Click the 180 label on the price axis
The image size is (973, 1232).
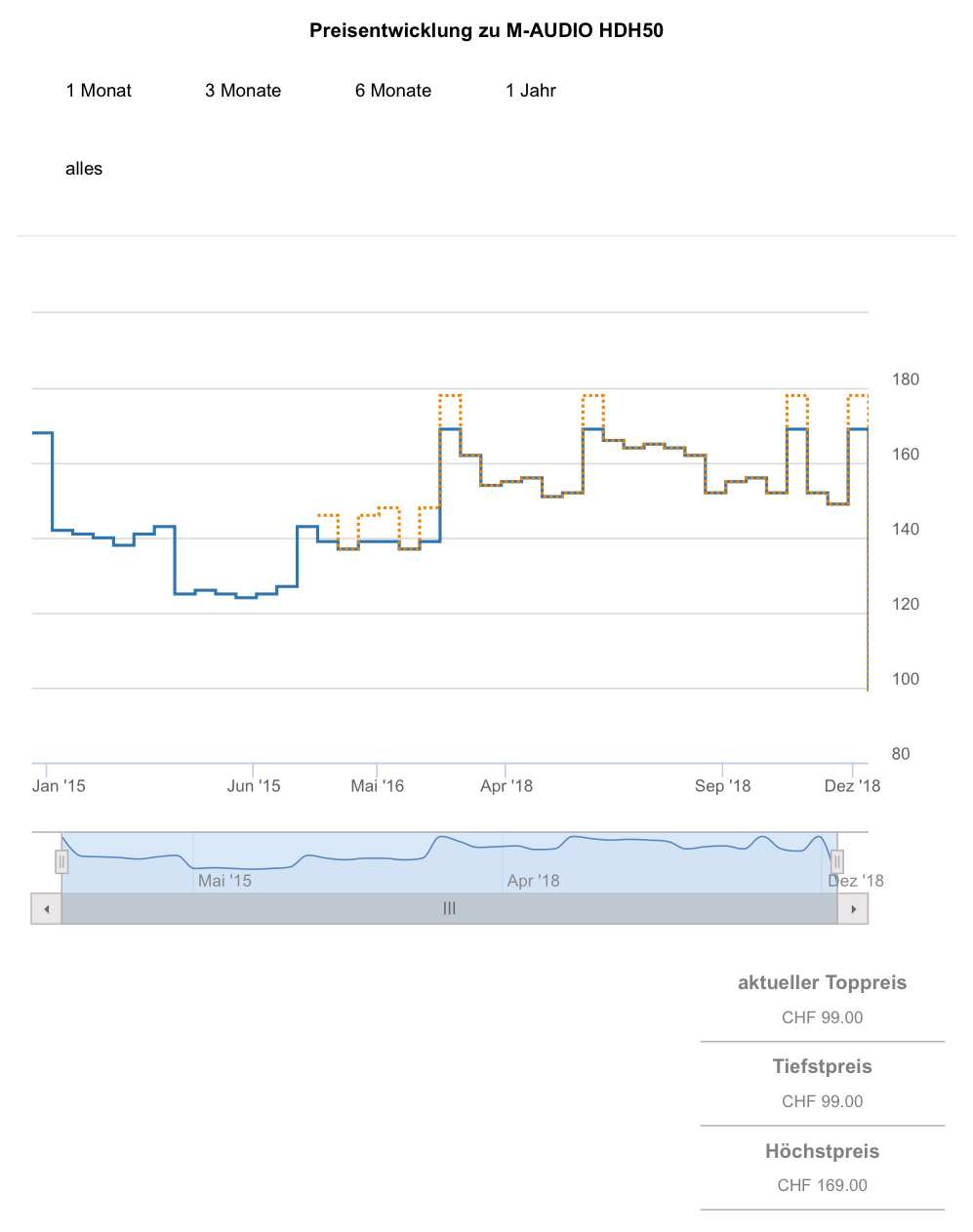906,379
